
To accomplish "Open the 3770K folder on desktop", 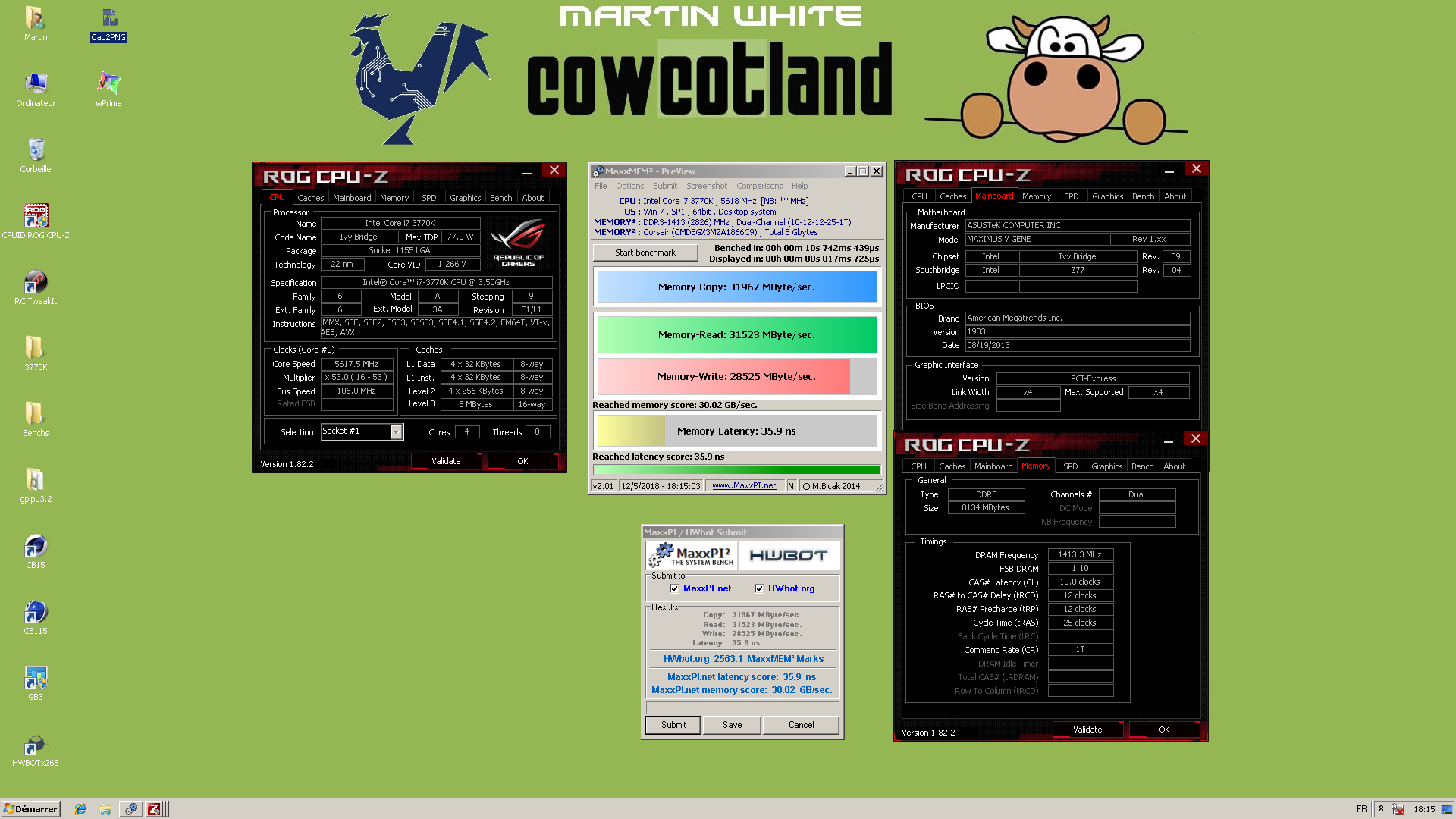I will tap(36, 353).
